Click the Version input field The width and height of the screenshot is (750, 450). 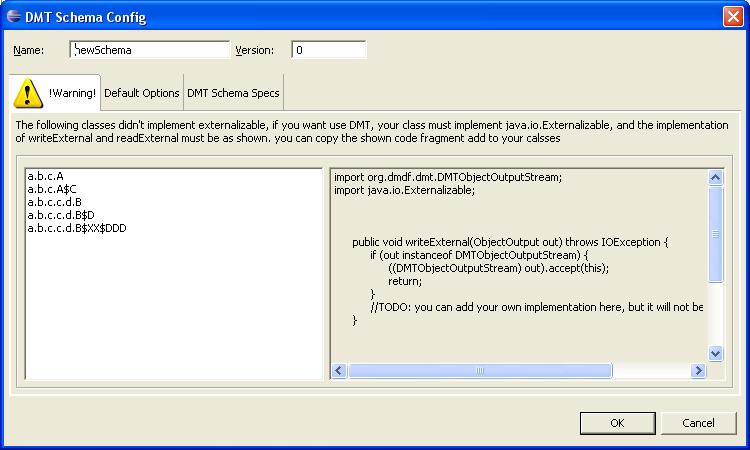329,50
